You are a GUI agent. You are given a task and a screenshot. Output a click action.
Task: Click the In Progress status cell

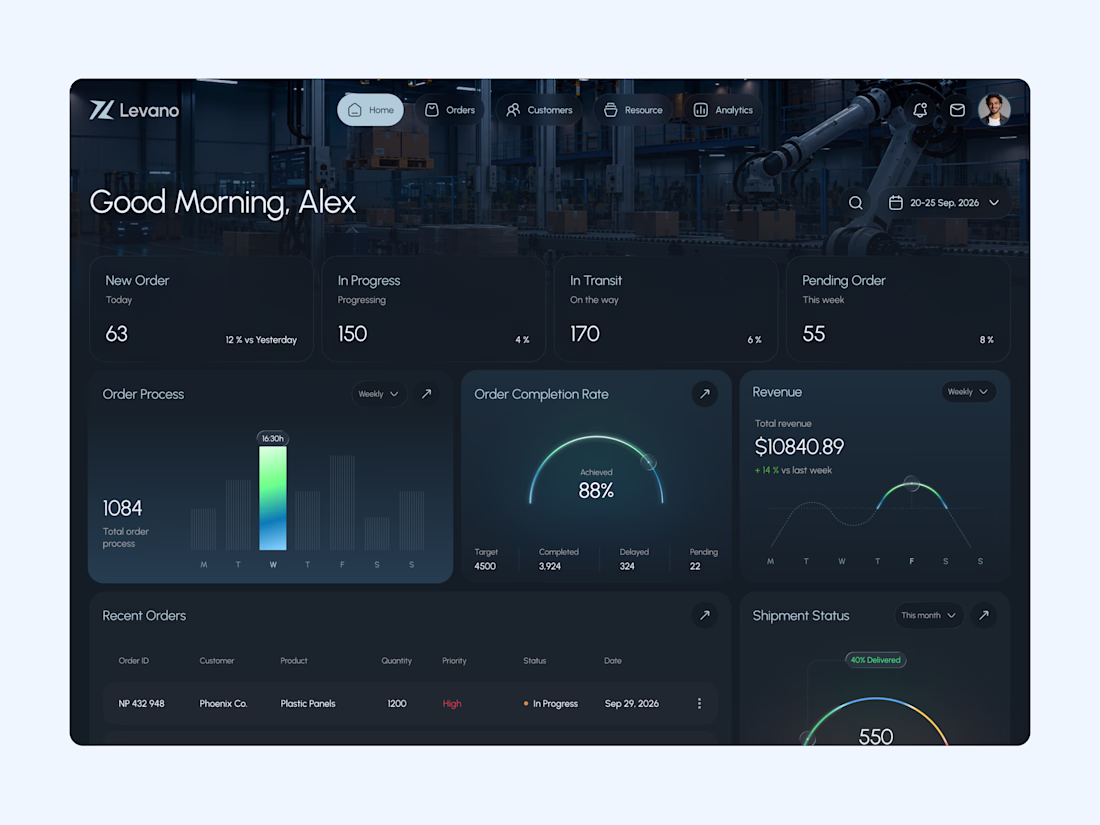(551, 704)
